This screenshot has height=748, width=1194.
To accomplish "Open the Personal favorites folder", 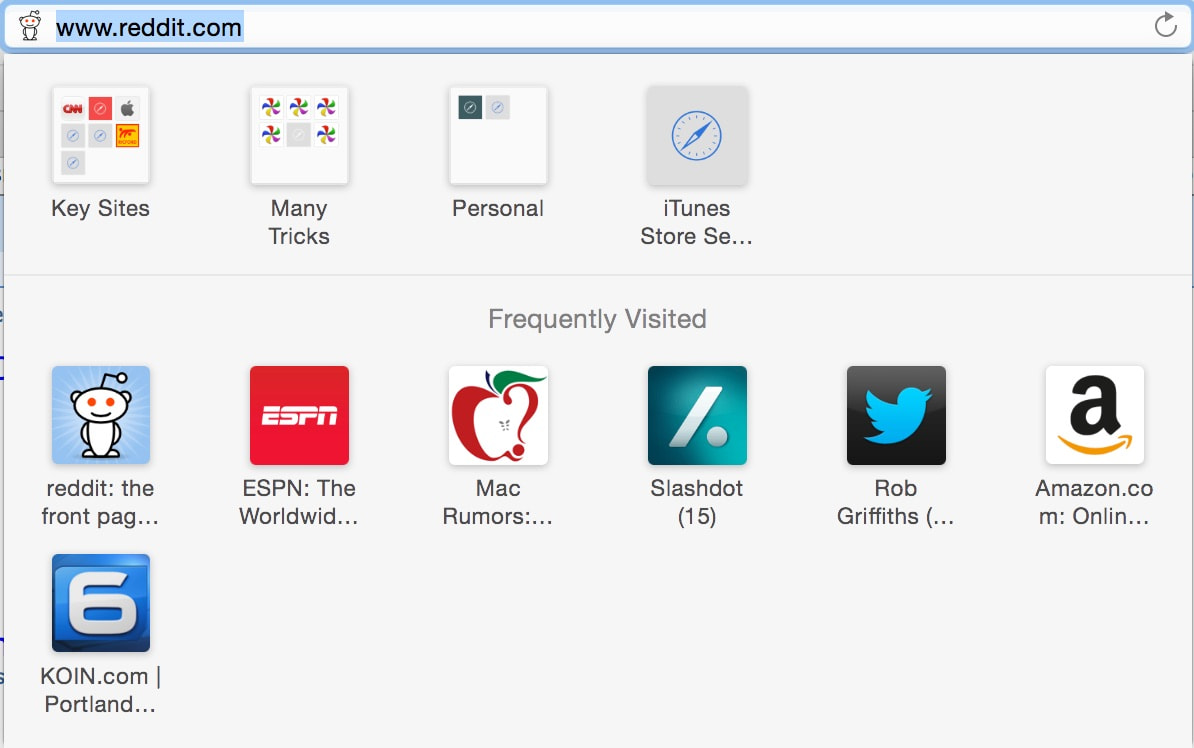I will pos(498,136).
